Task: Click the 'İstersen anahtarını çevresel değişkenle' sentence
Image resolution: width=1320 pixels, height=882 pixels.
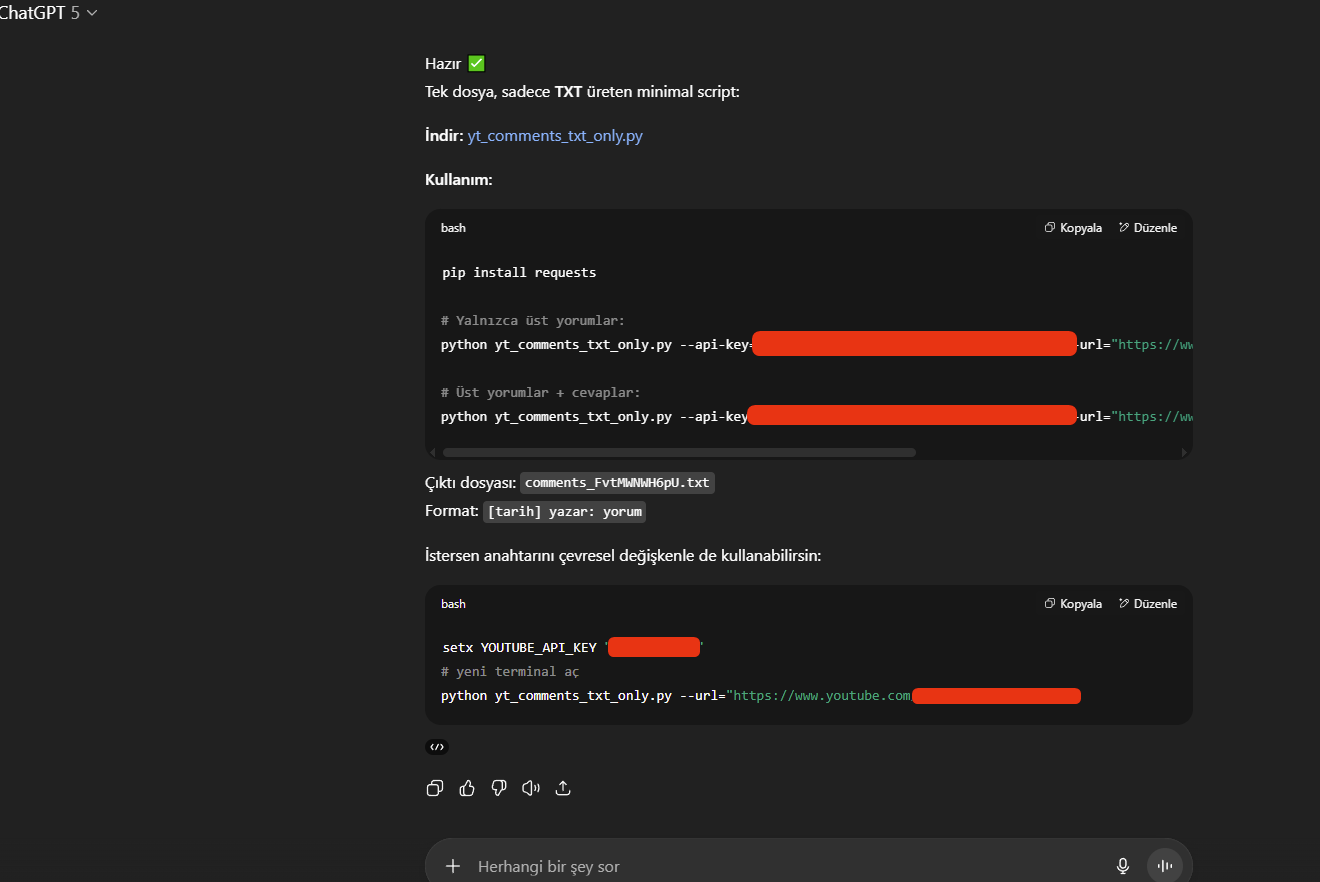Action: point(623,556)
